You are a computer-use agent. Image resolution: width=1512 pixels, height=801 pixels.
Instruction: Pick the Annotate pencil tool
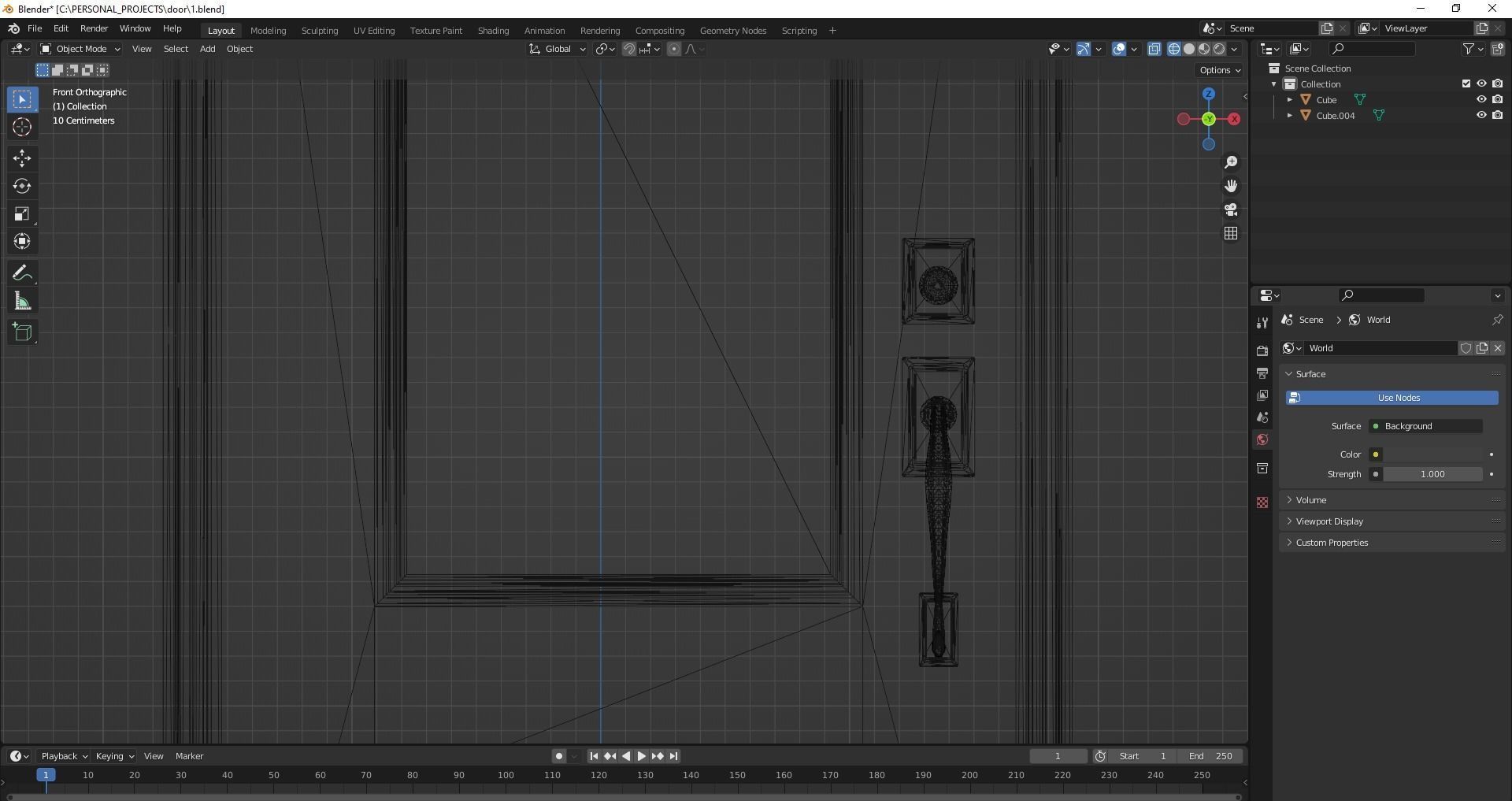22,273
